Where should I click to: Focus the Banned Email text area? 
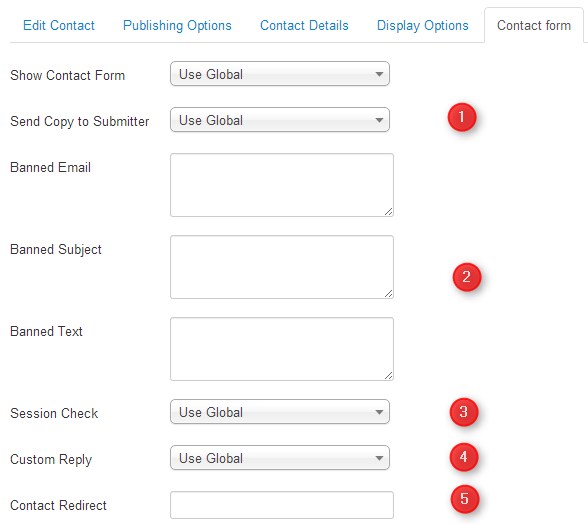(282, 185)
